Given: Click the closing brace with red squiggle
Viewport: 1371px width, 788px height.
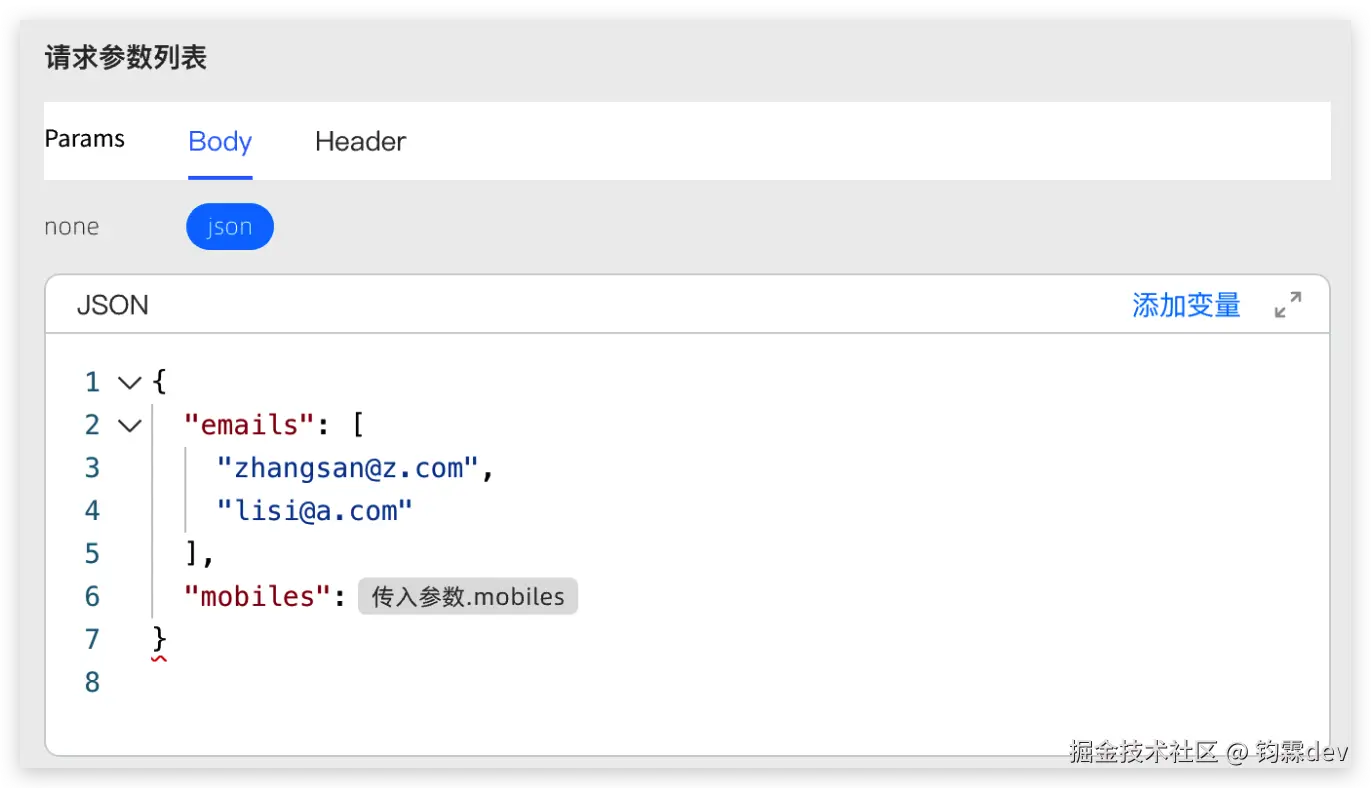Looking at the screenshot, I should coord(159,639).
